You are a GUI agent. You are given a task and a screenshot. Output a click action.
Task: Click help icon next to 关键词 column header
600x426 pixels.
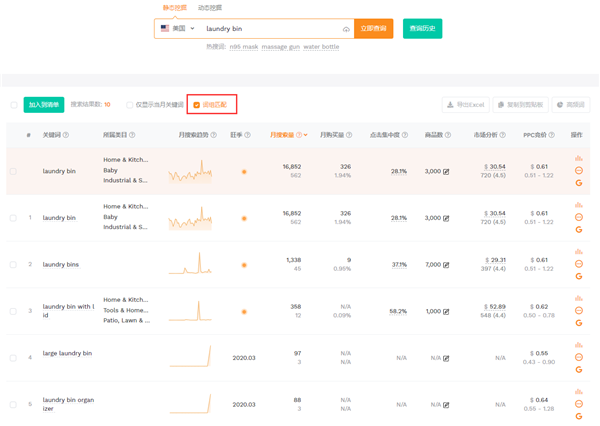[66, 135]
